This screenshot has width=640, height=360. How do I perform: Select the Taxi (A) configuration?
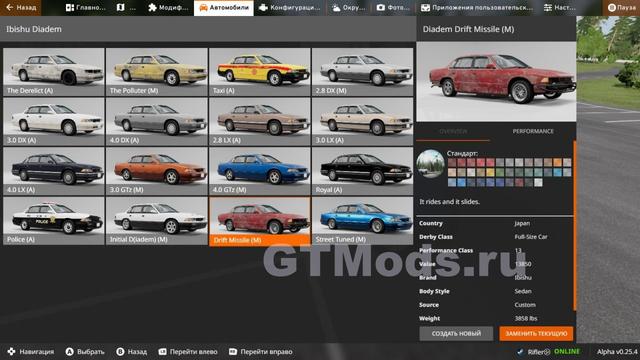(260, 72)
